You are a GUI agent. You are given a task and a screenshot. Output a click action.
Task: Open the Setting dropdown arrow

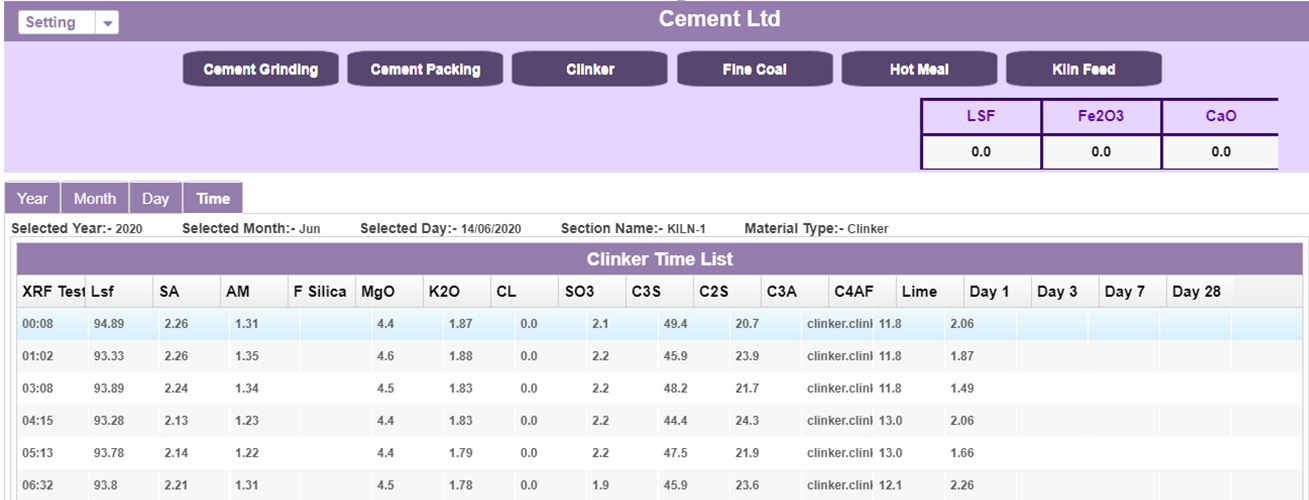coord(107,24)
